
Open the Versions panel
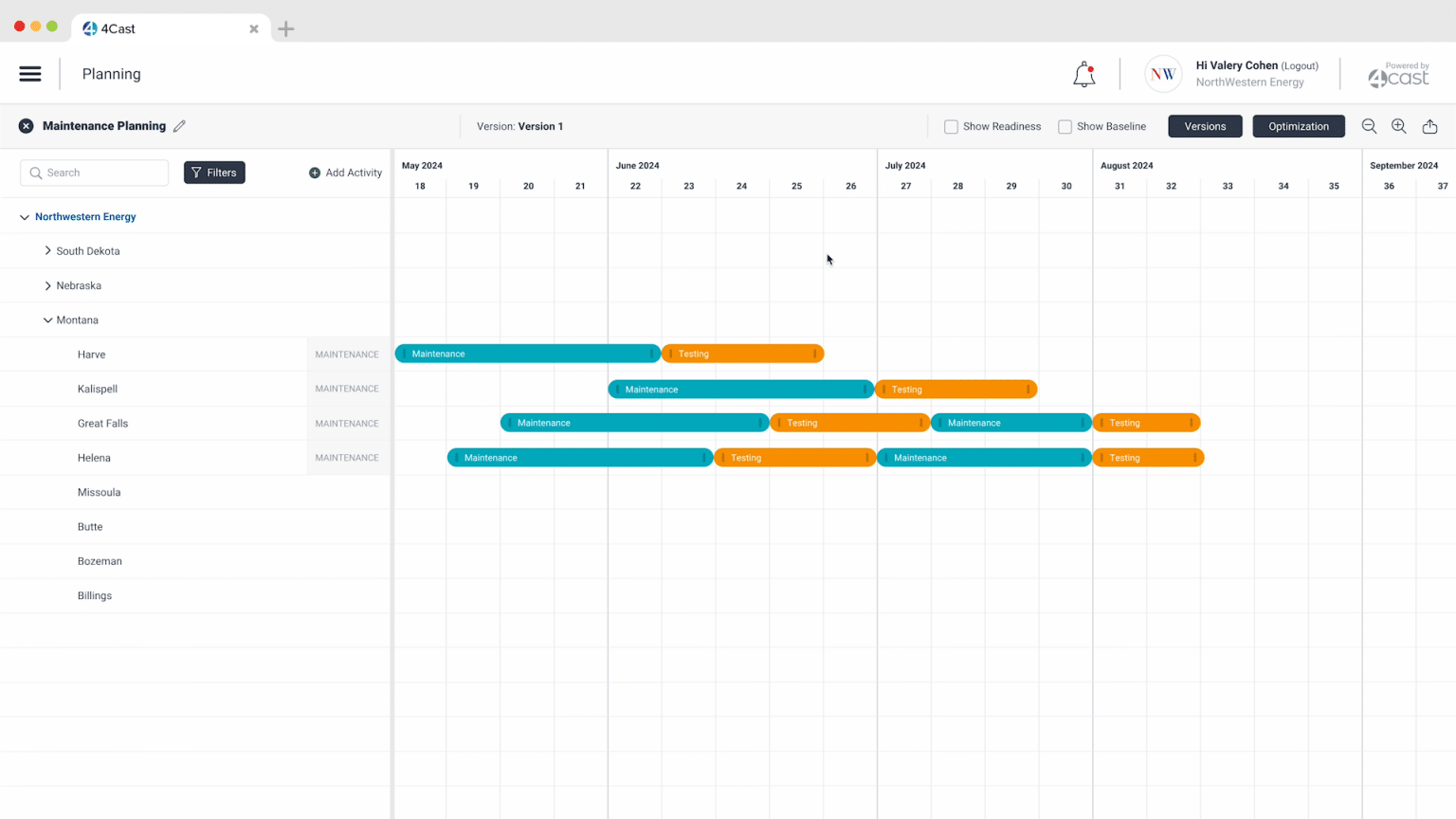click(1204, 126)
